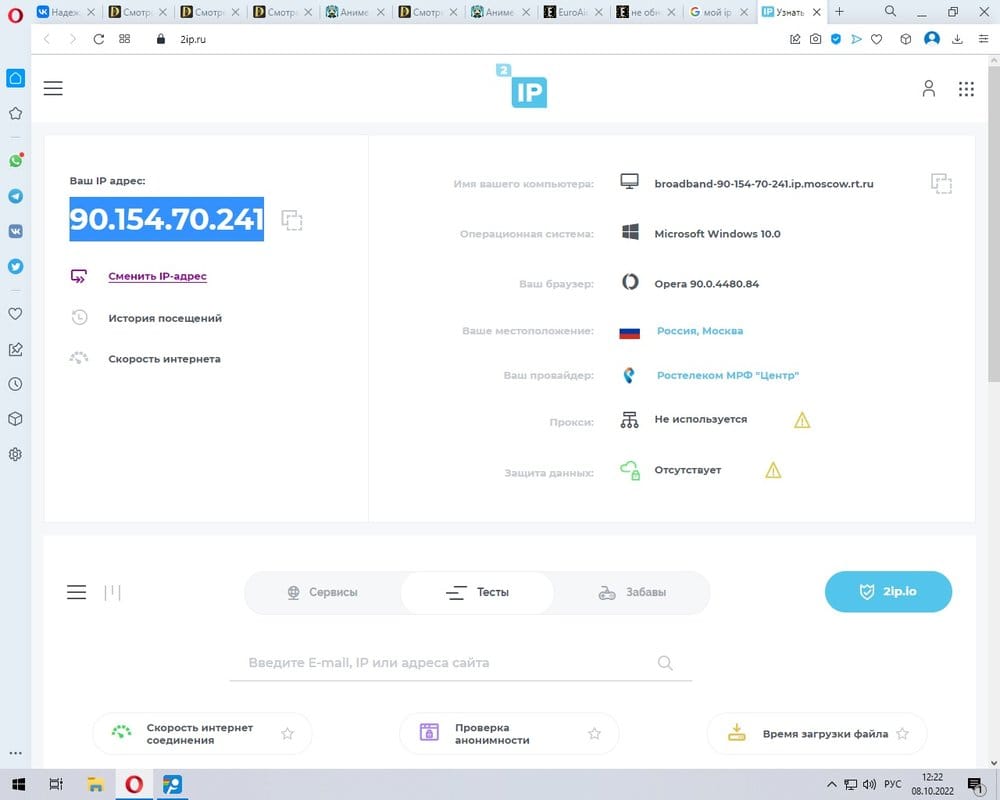Open the VK sidebar messenger
Image resolution: width=1000 pixels, height=800 pixels.
(16, 231)
